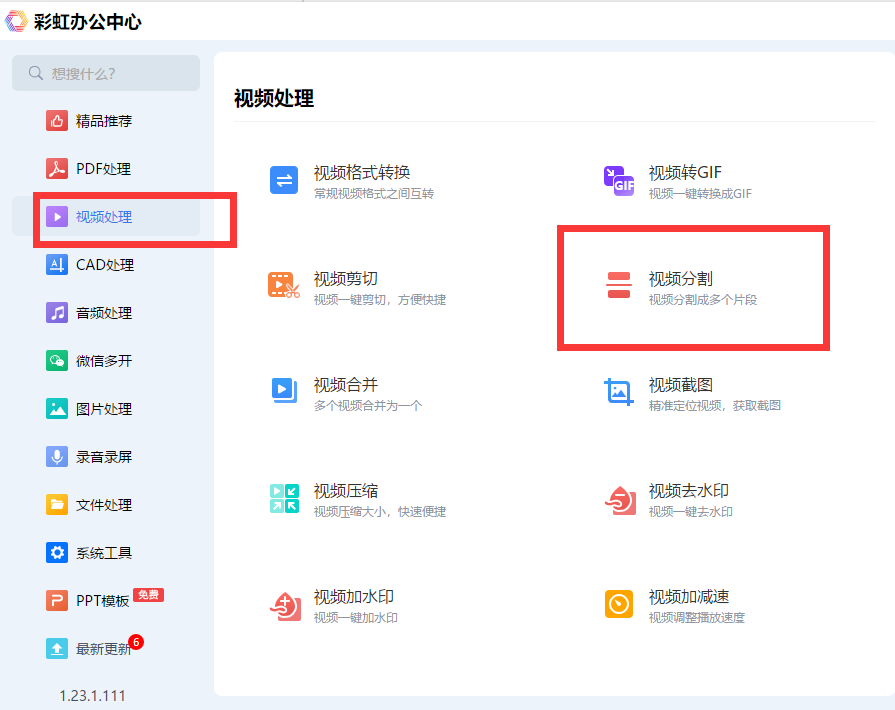
Task: Click the 视频加水印 red icon
Action: tap(285, 606)
